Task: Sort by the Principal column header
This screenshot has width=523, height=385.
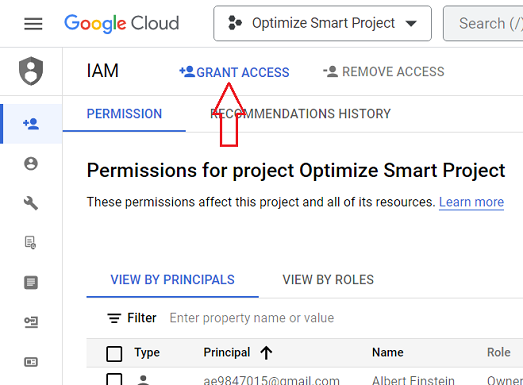Action: (227, 353)
